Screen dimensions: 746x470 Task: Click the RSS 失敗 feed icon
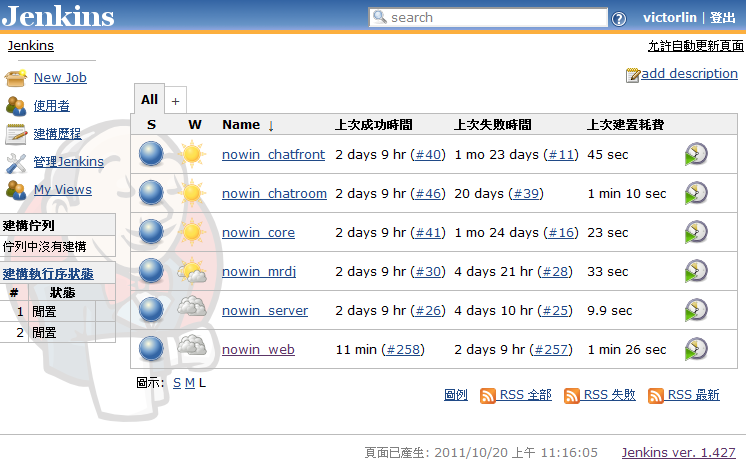(572, 395)
